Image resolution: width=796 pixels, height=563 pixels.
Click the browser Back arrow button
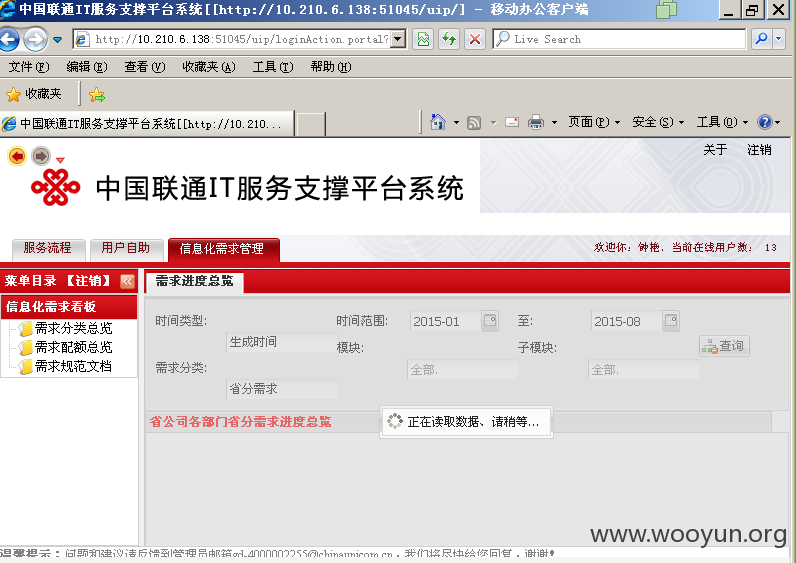click(9, 39)
